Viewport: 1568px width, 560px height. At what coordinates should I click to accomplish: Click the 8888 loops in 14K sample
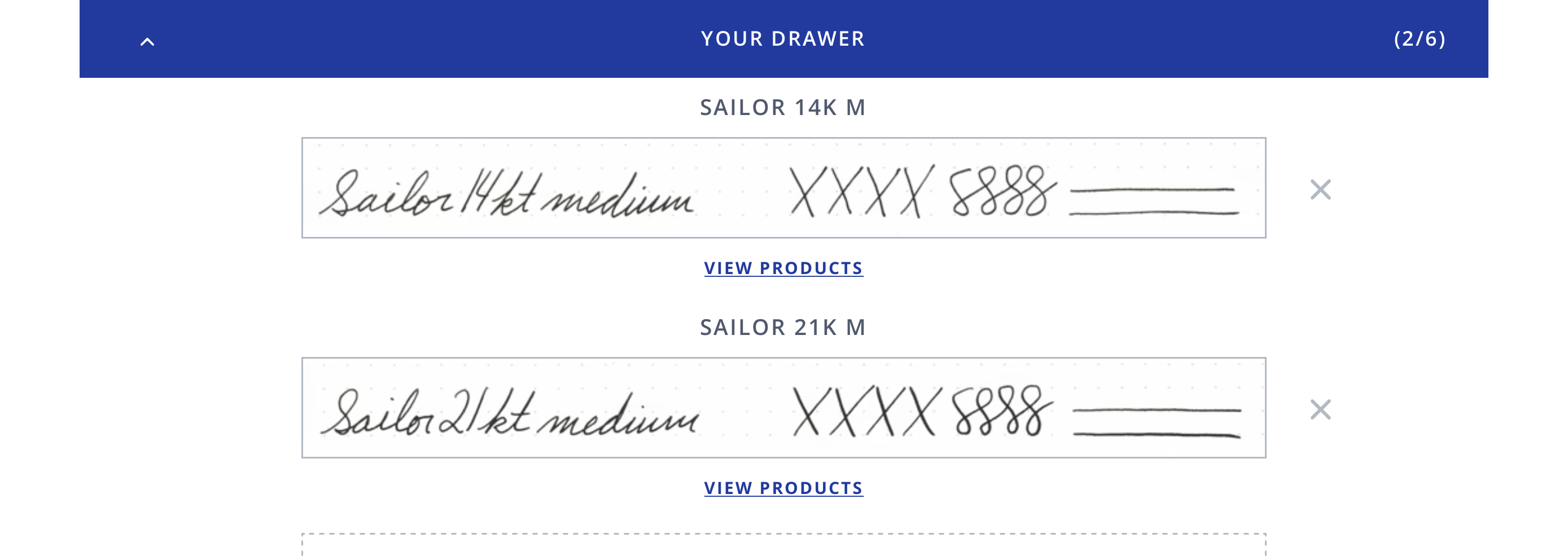[1002, 191]
